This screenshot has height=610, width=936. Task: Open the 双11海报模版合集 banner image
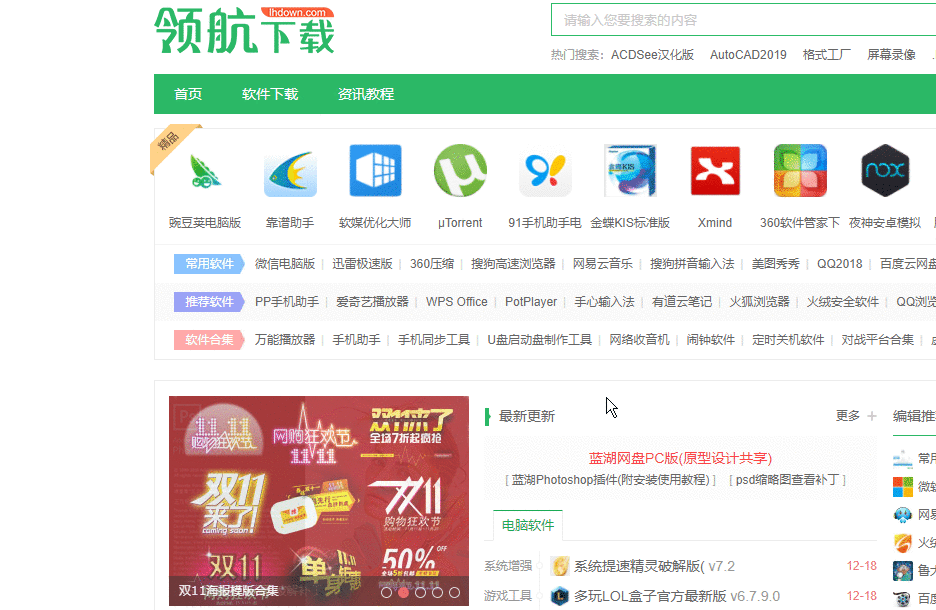[x=319, y=501]
